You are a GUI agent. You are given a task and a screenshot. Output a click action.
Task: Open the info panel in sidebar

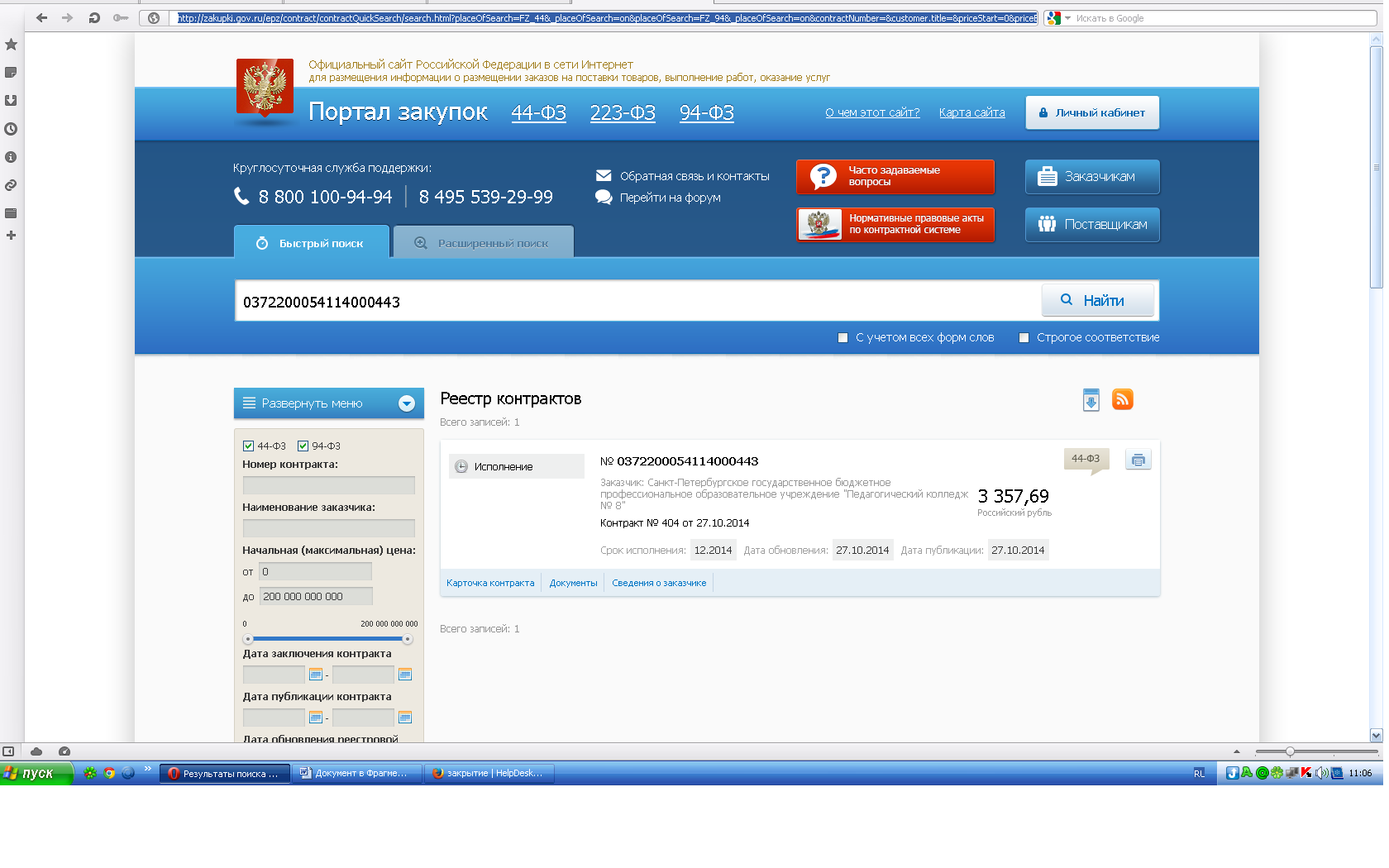(11, 157)
